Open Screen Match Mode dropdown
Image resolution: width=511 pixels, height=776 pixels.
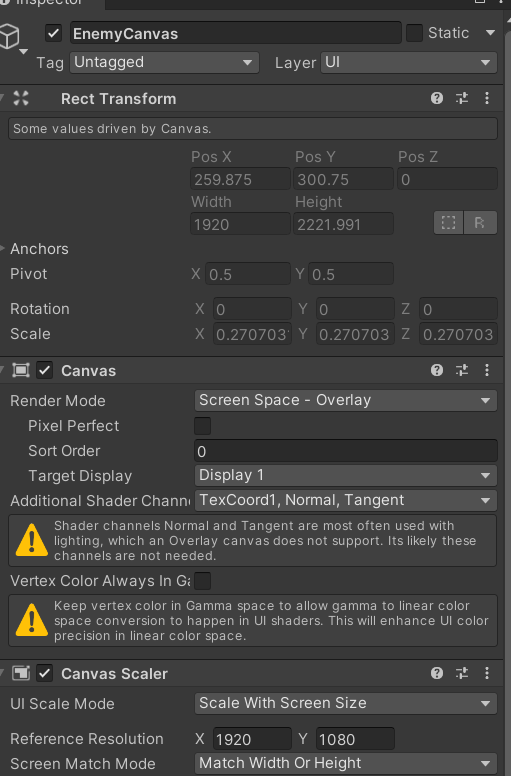(346, 763)
